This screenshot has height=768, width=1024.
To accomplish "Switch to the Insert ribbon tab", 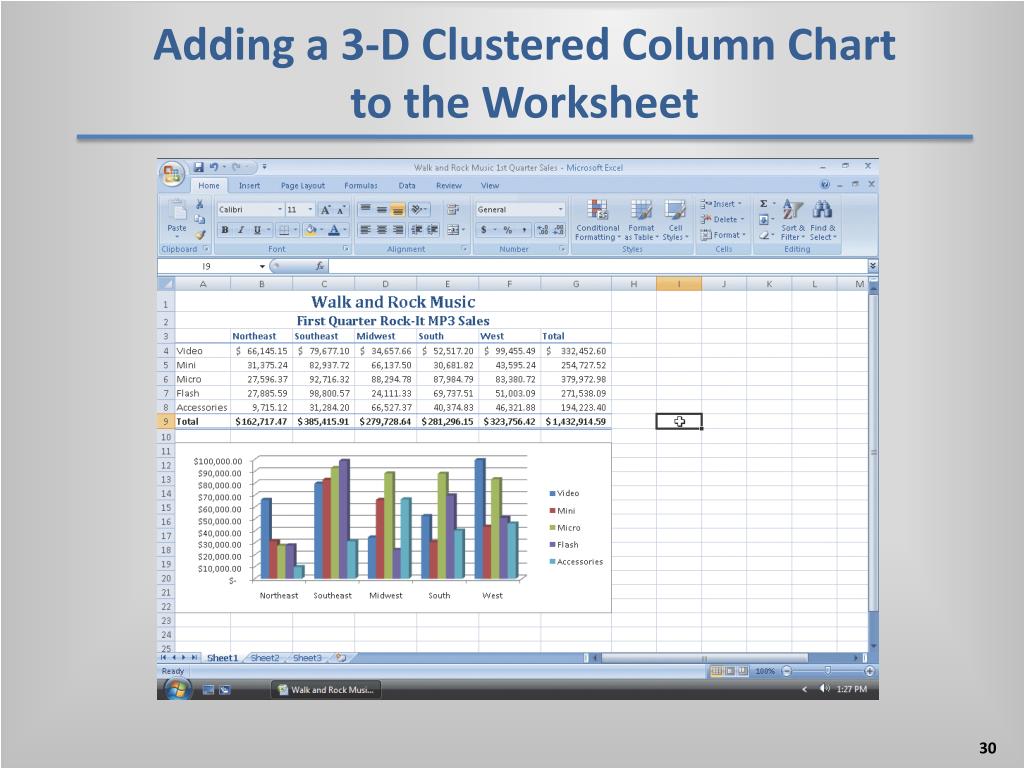I will pos(249,185).
